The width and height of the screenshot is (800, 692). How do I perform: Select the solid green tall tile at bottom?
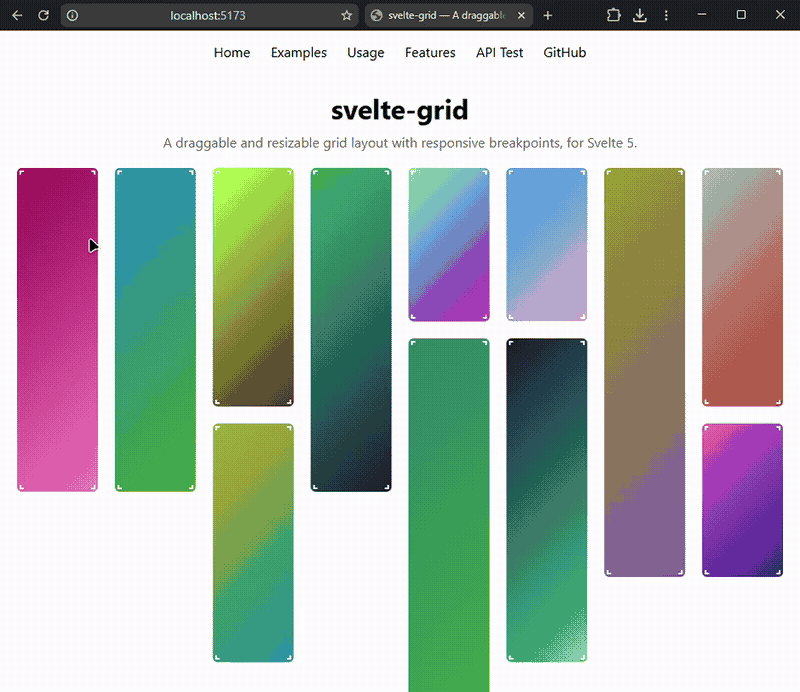click(x=449, y=515)
